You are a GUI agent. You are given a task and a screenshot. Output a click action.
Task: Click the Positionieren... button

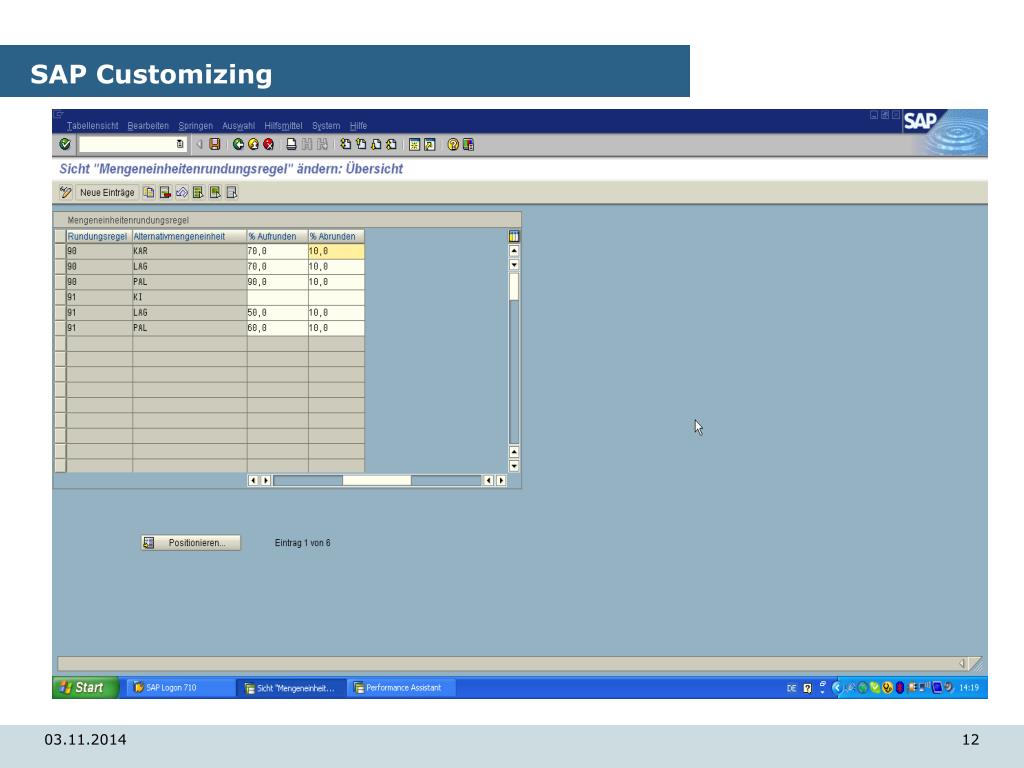click(191, 543)
